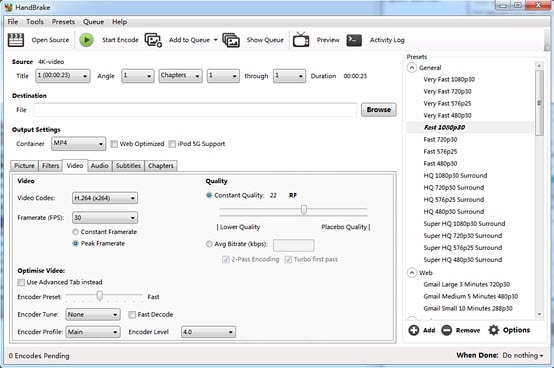This screenshot has height=368, width=554.
Task: Click the Browse button
Action: coord(378,110)
